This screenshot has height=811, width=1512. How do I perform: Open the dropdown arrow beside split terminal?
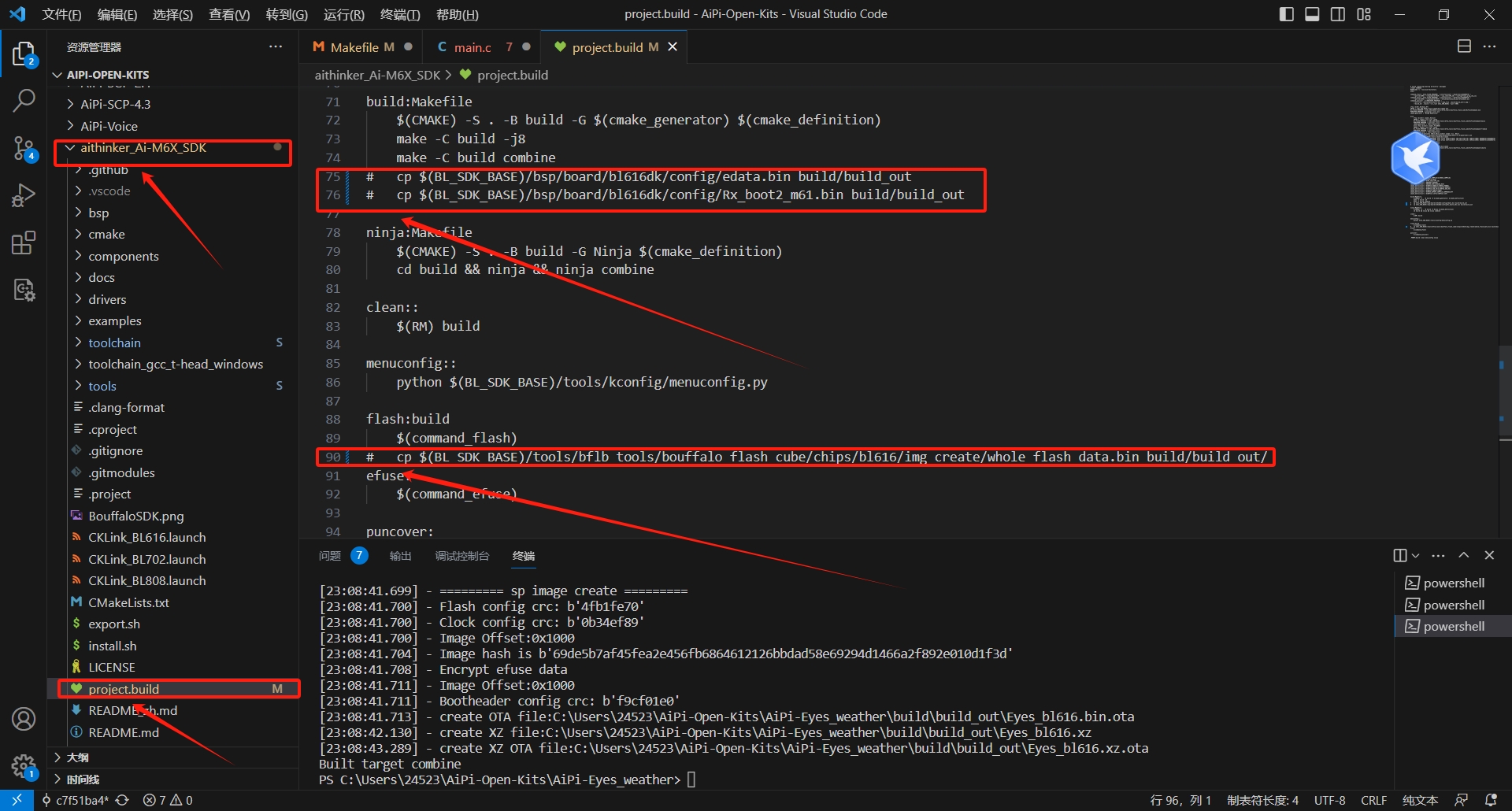(x=1415, y=555)
